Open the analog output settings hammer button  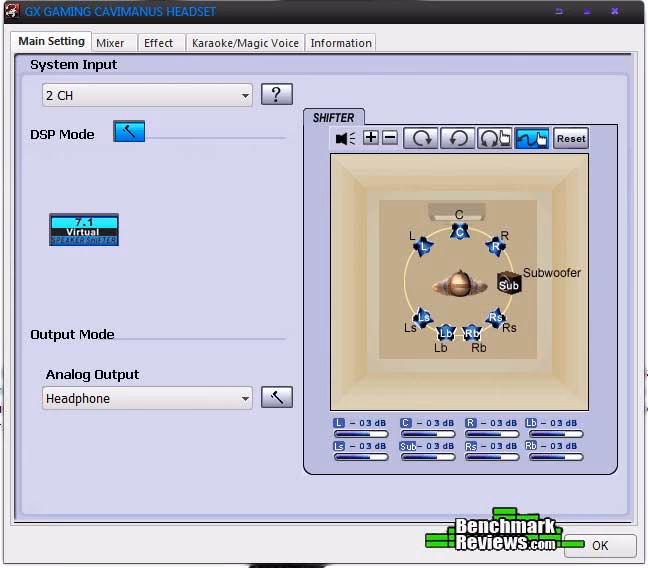point(277,397)
